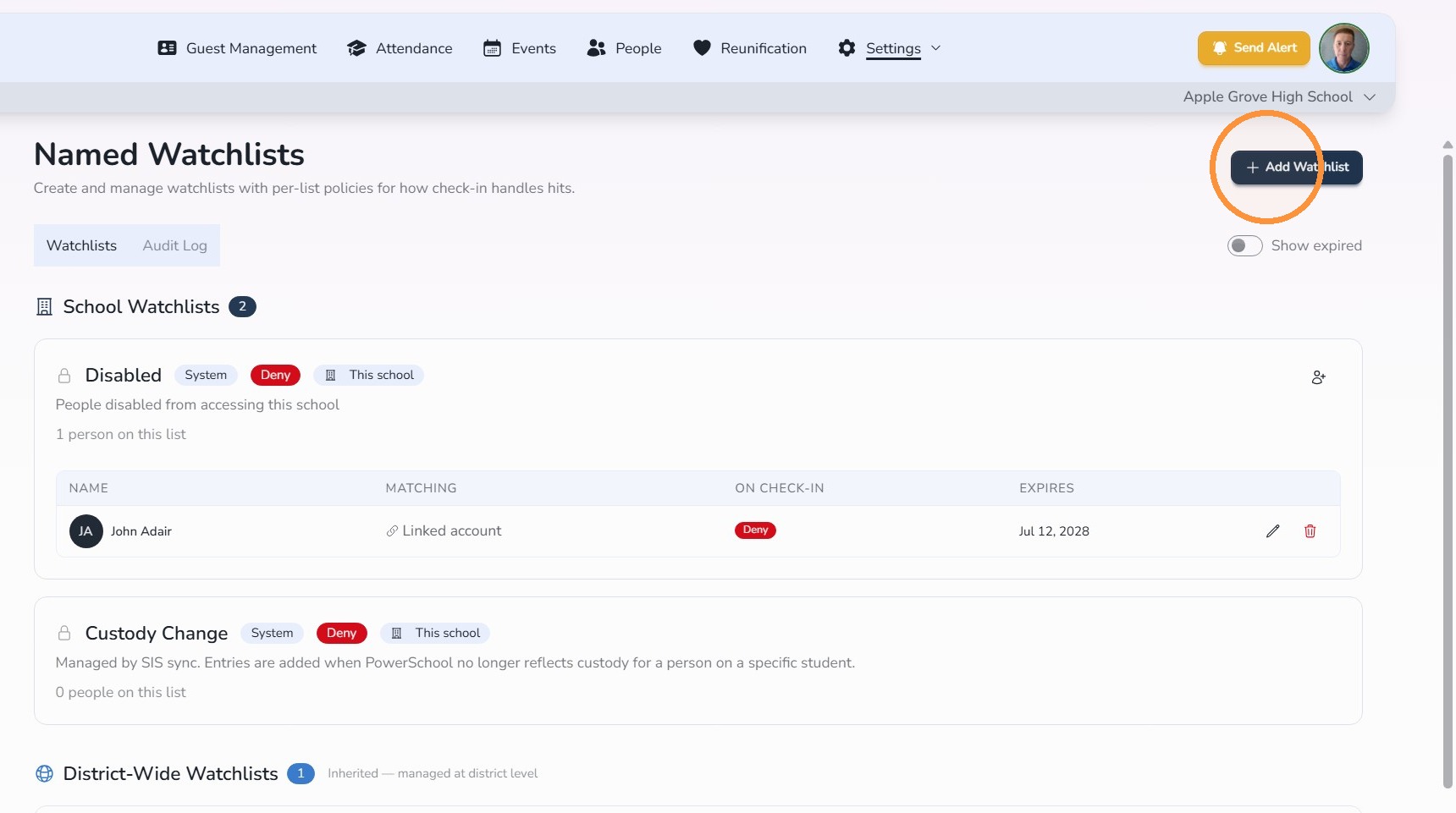
Task: Click the Attendance graduation cap icon
Action: tap(356, 48)
